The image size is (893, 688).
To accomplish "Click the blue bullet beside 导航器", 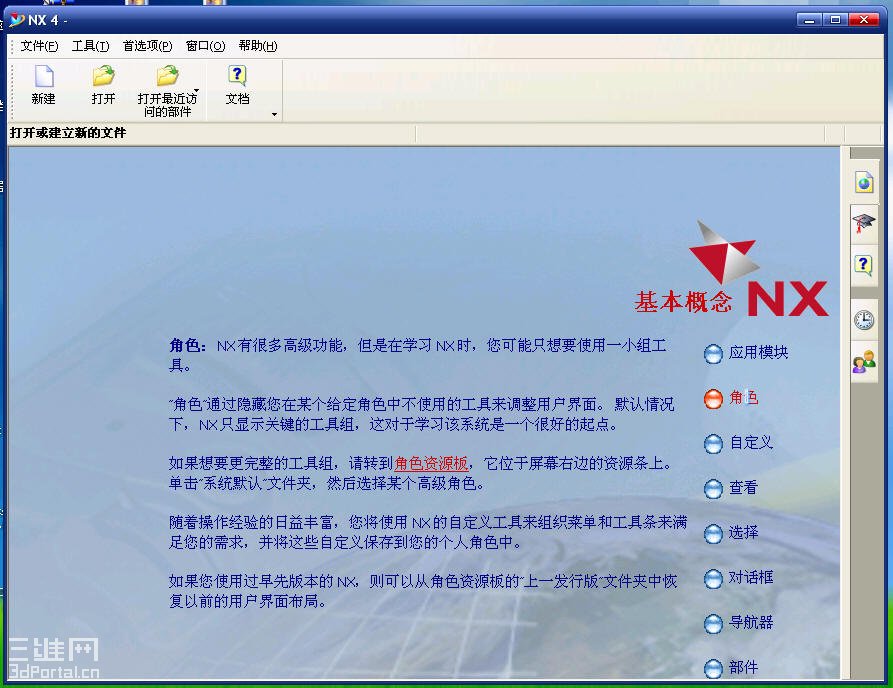I will [x=713, y=624].
